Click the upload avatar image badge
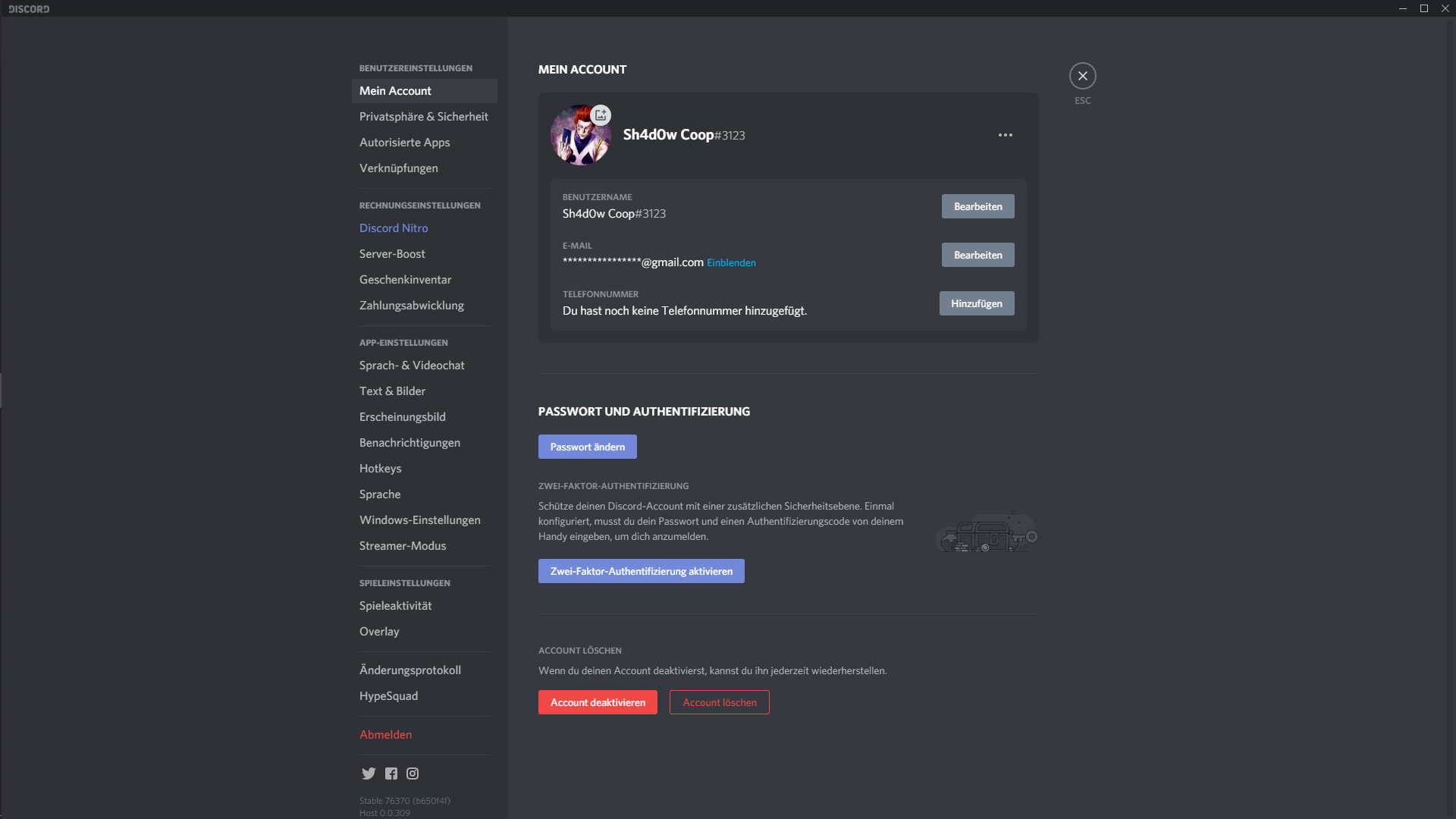 (601, 115)
